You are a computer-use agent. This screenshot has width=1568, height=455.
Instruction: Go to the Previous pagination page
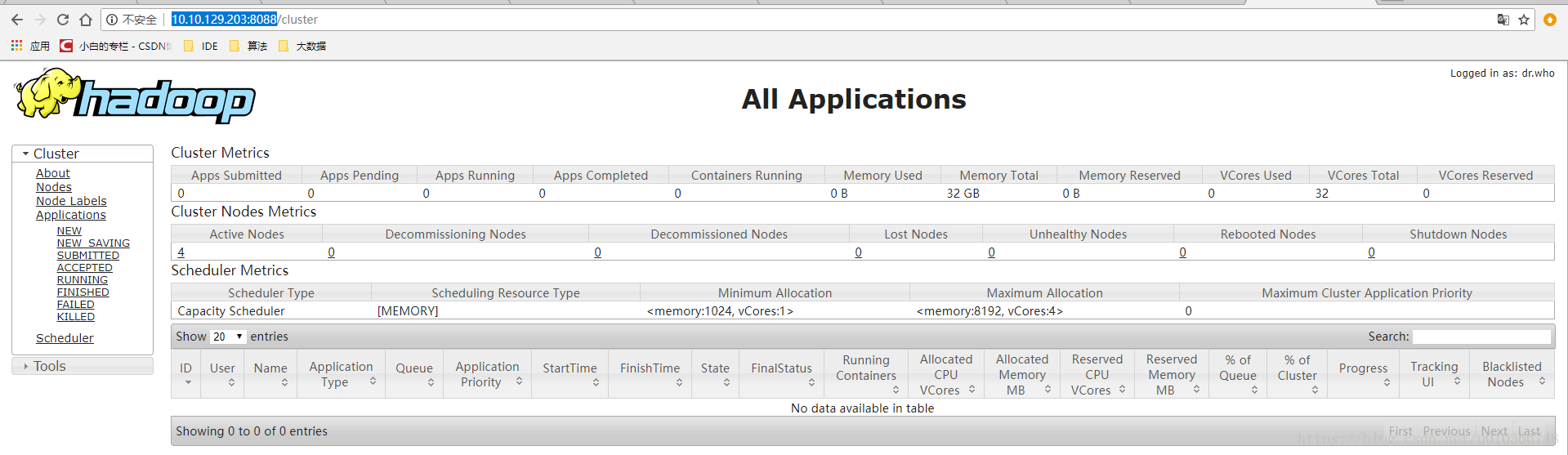[1446, 431]
